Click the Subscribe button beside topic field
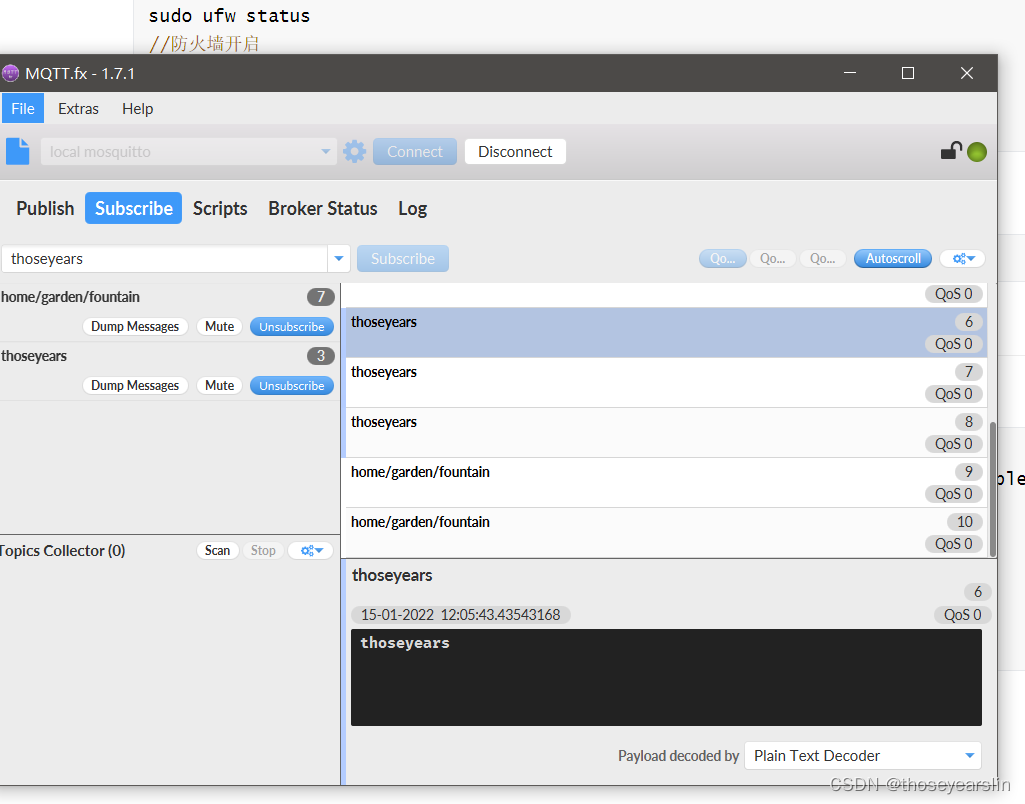1025x804 pixels. click(x=403, y=259)
